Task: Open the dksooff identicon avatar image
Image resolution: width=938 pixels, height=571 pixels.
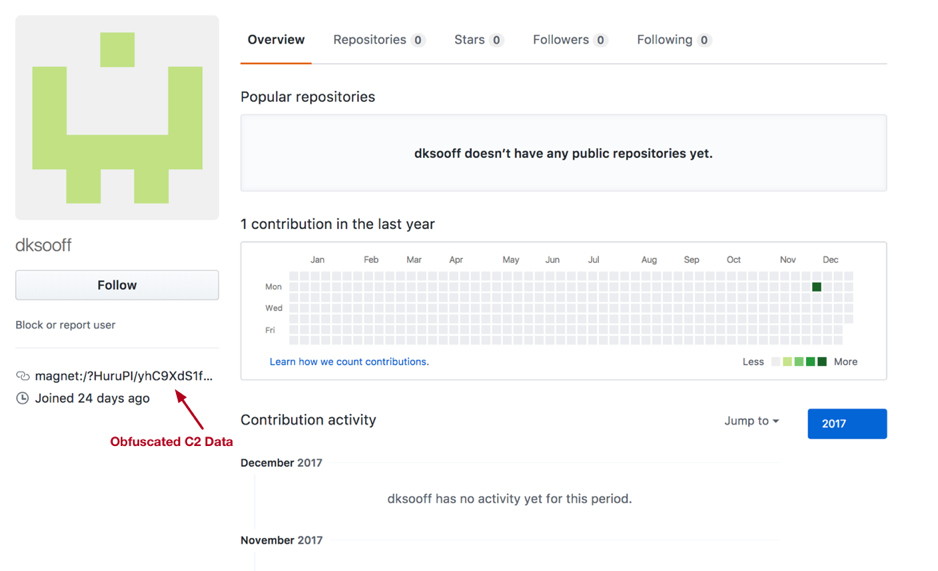Action: [x=117, y=118]
